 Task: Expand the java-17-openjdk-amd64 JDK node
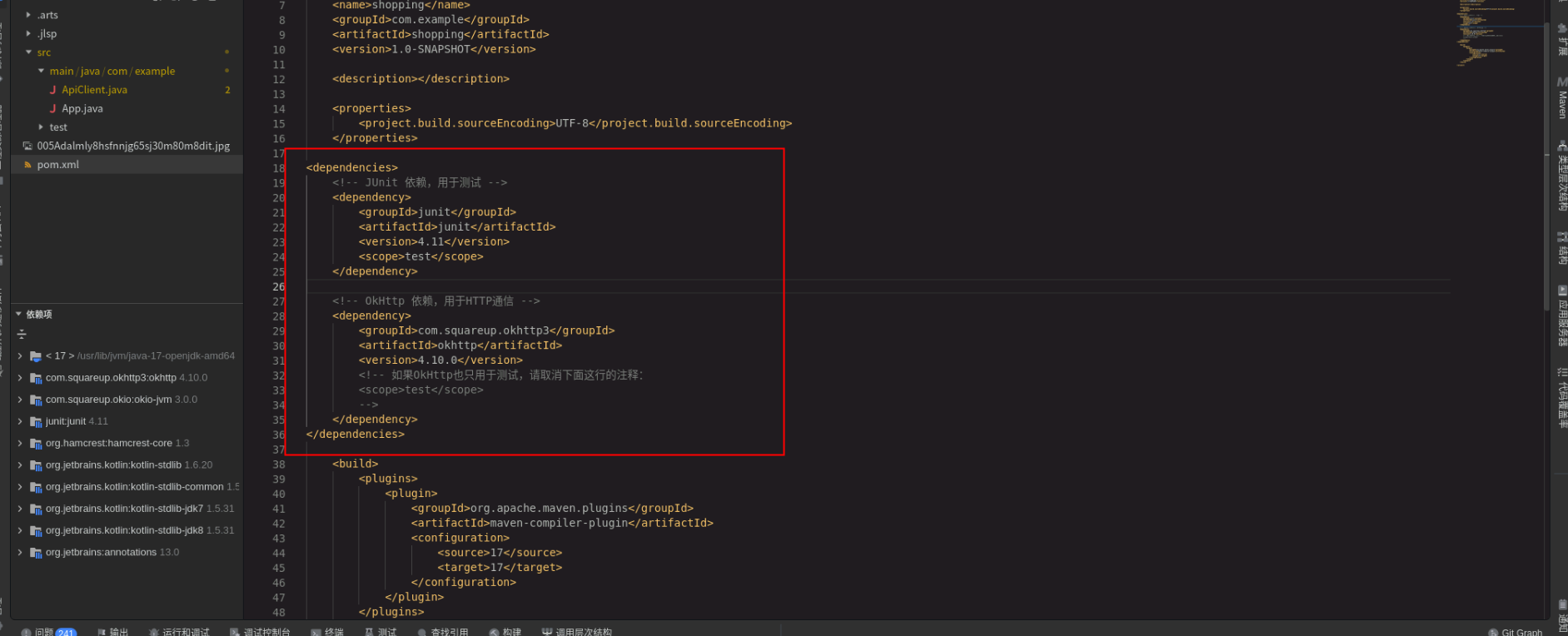20,355
